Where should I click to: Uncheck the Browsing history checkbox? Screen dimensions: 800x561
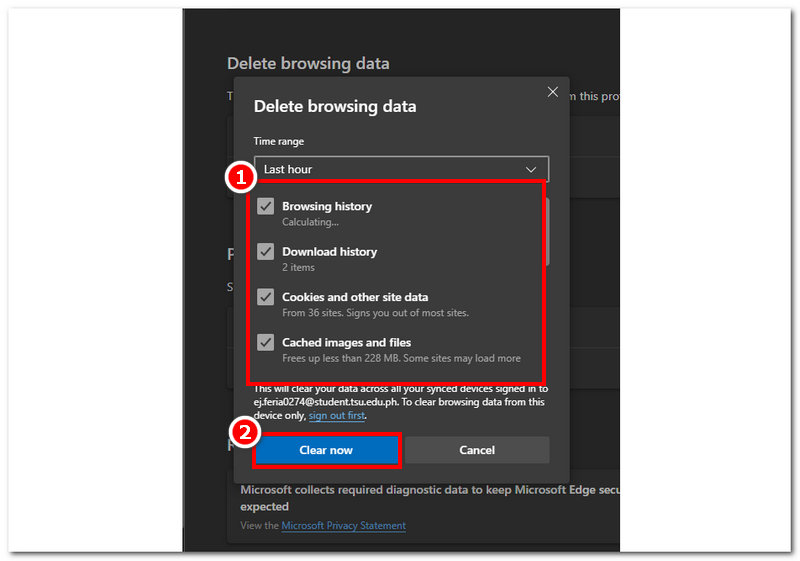(265, 206)
